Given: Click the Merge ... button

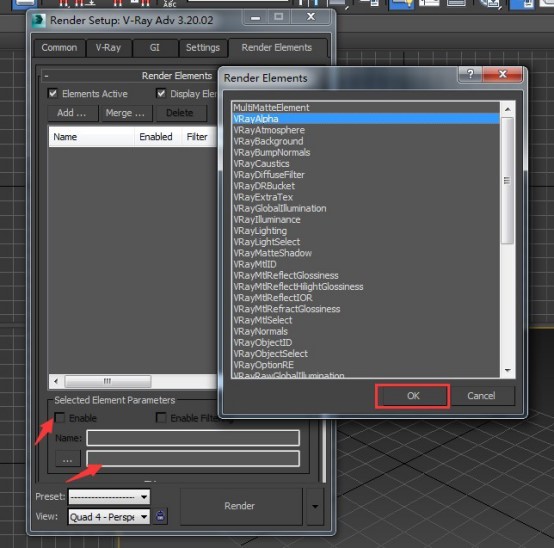Looking at the screenshot, I should (x=126, y=113).
